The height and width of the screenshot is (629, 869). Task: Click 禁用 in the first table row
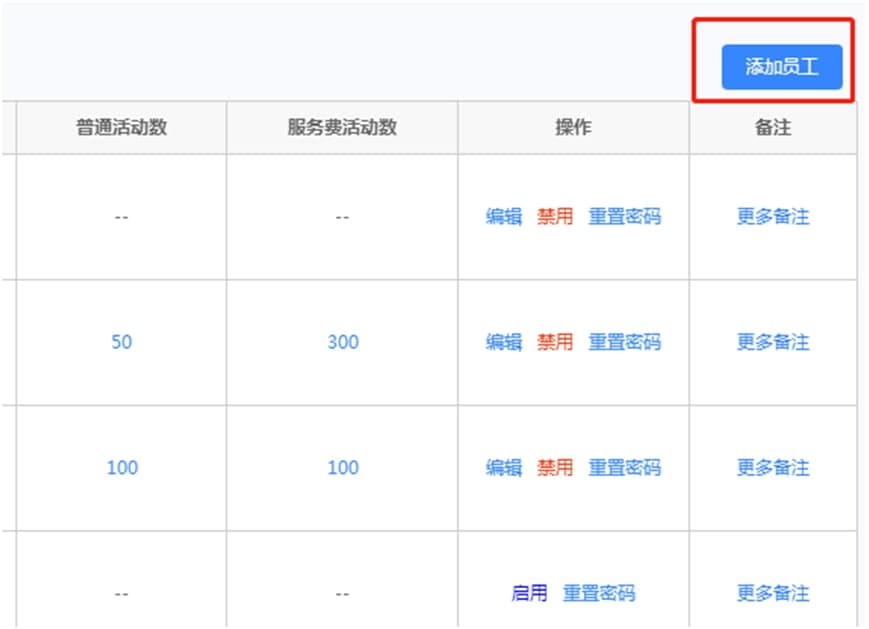tap(555, 216)
